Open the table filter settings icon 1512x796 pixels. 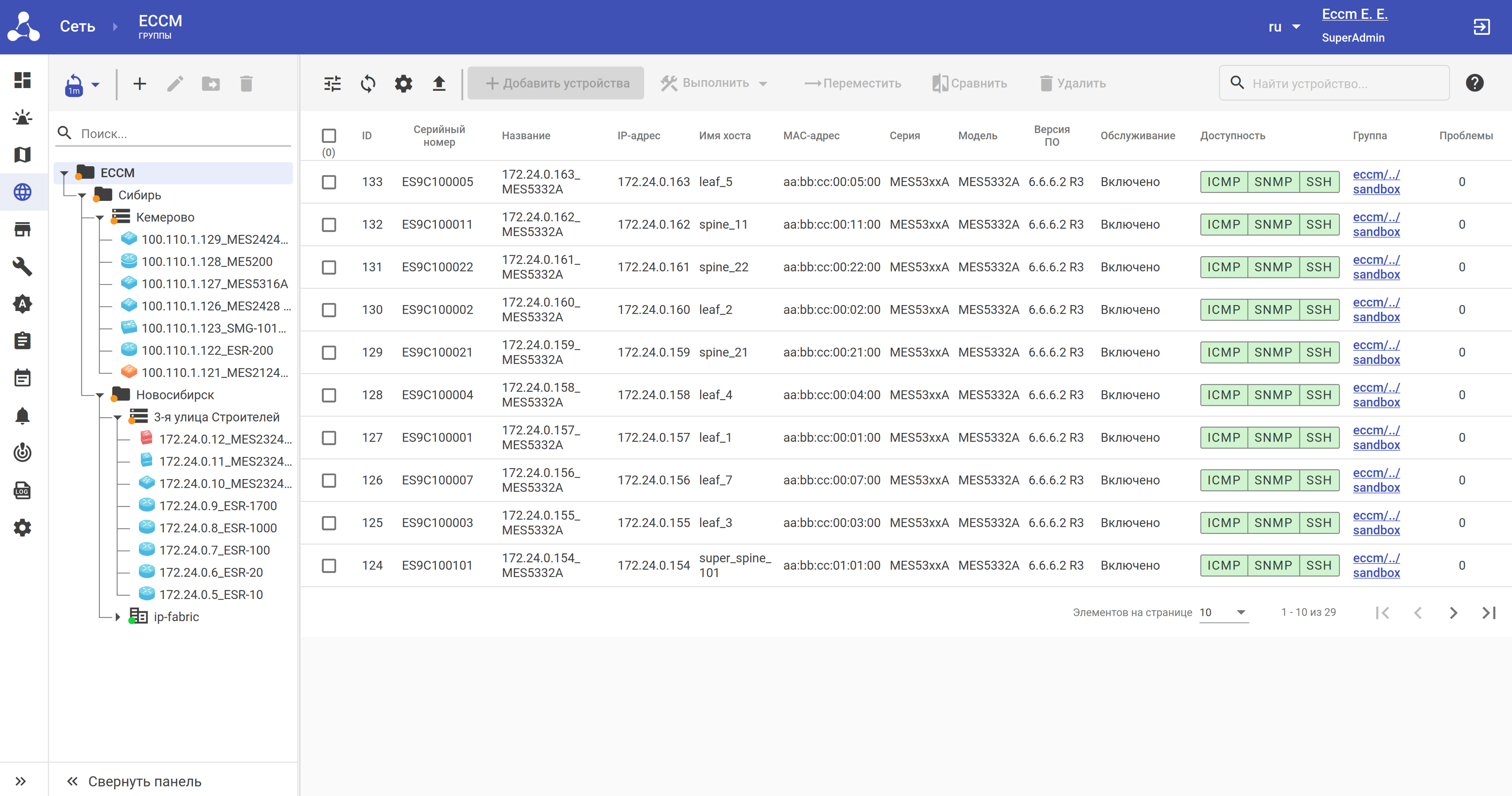point(332,84)
